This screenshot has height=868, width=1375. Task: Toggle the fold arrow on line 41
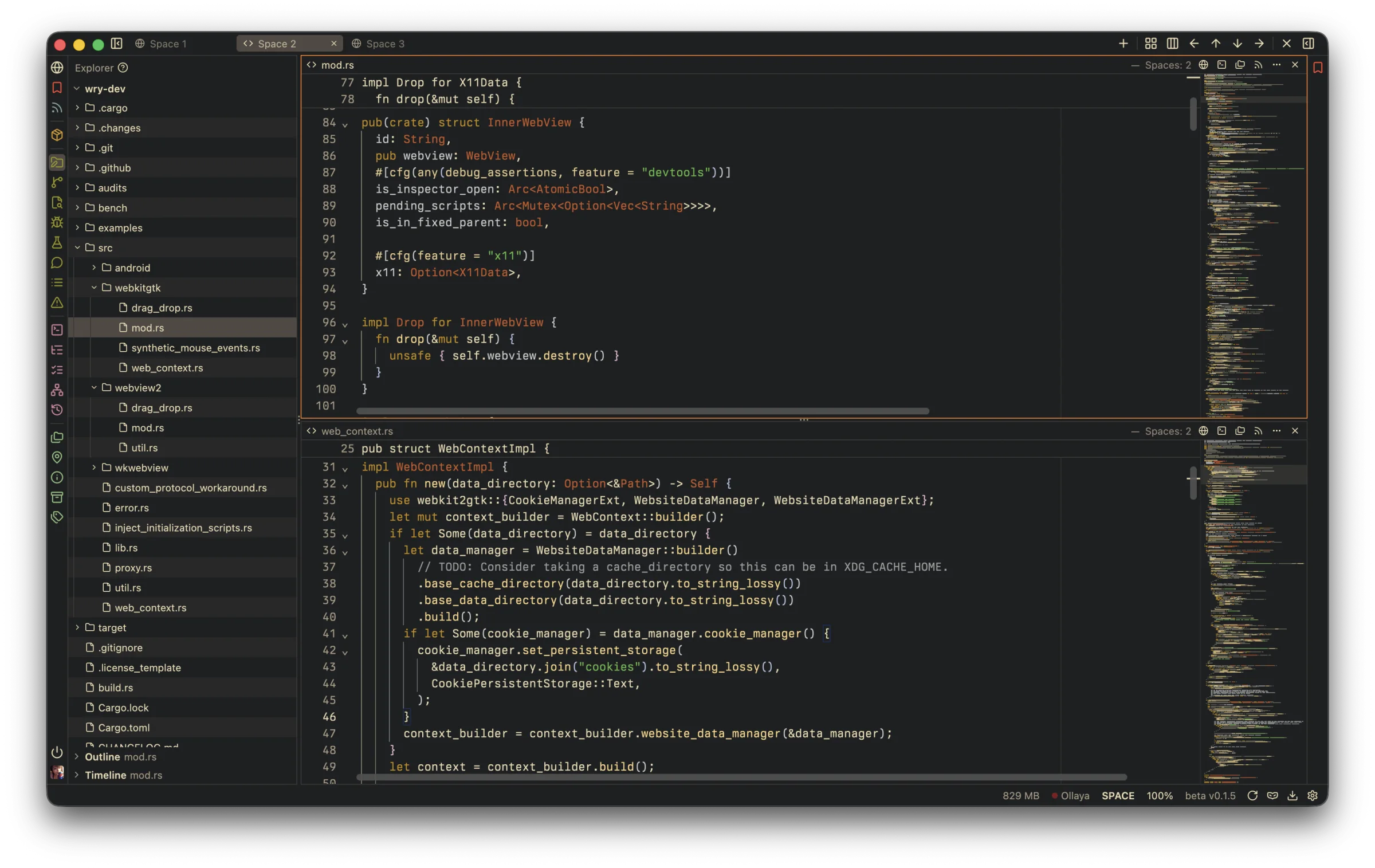click(x=345, y=635)
